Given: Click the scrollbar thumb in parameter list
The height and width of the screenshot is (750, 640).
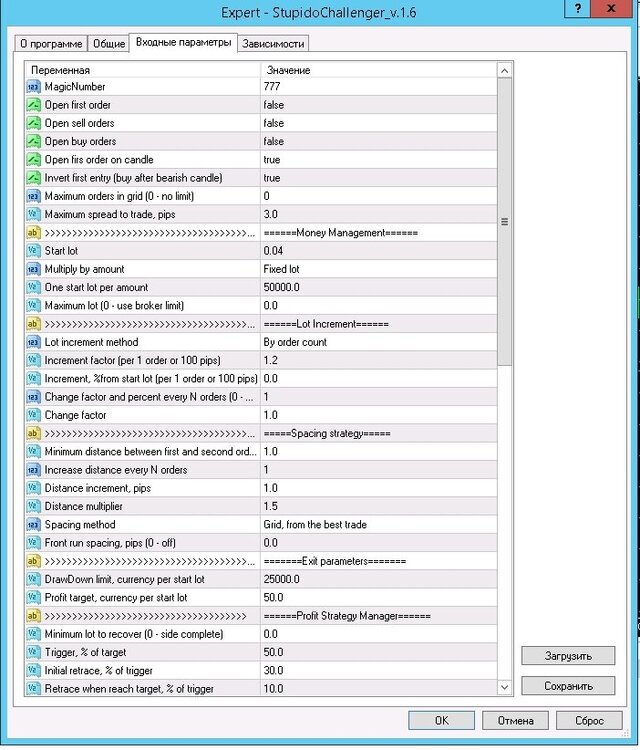Looking at the screenshot, I should (504, 222).
